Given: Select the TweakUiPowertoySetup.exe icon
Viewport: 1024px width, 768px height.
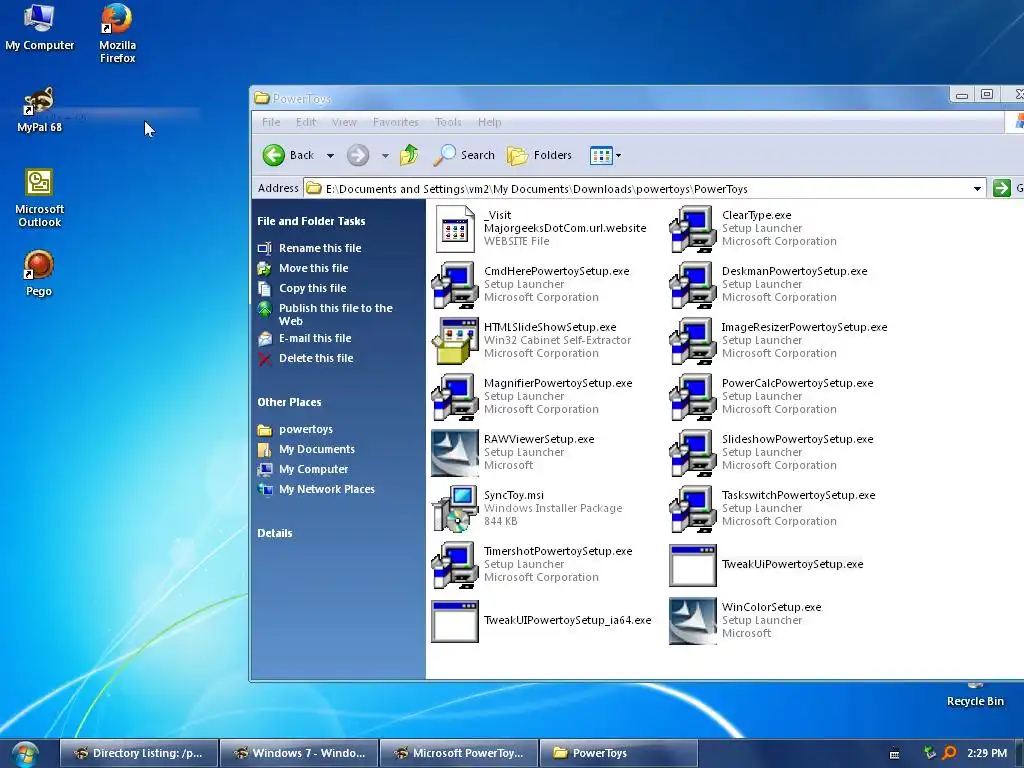Looking at the screenshot, I should (x=693, y=565).
